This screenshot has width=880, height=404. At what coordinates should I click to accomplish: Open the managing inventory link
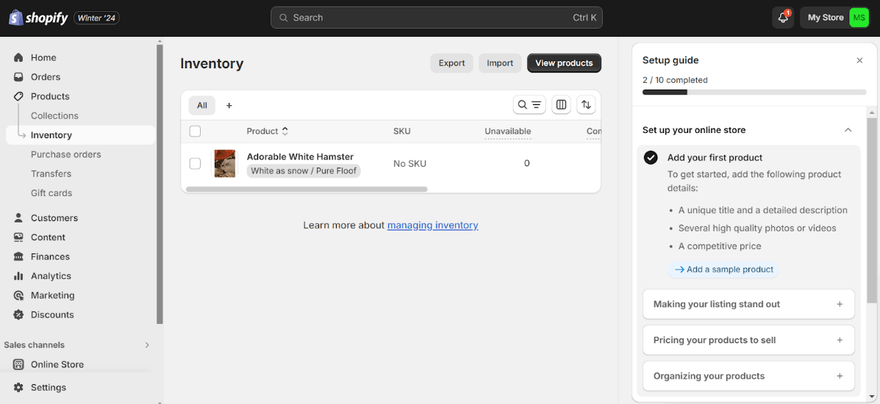coord(433,225)
